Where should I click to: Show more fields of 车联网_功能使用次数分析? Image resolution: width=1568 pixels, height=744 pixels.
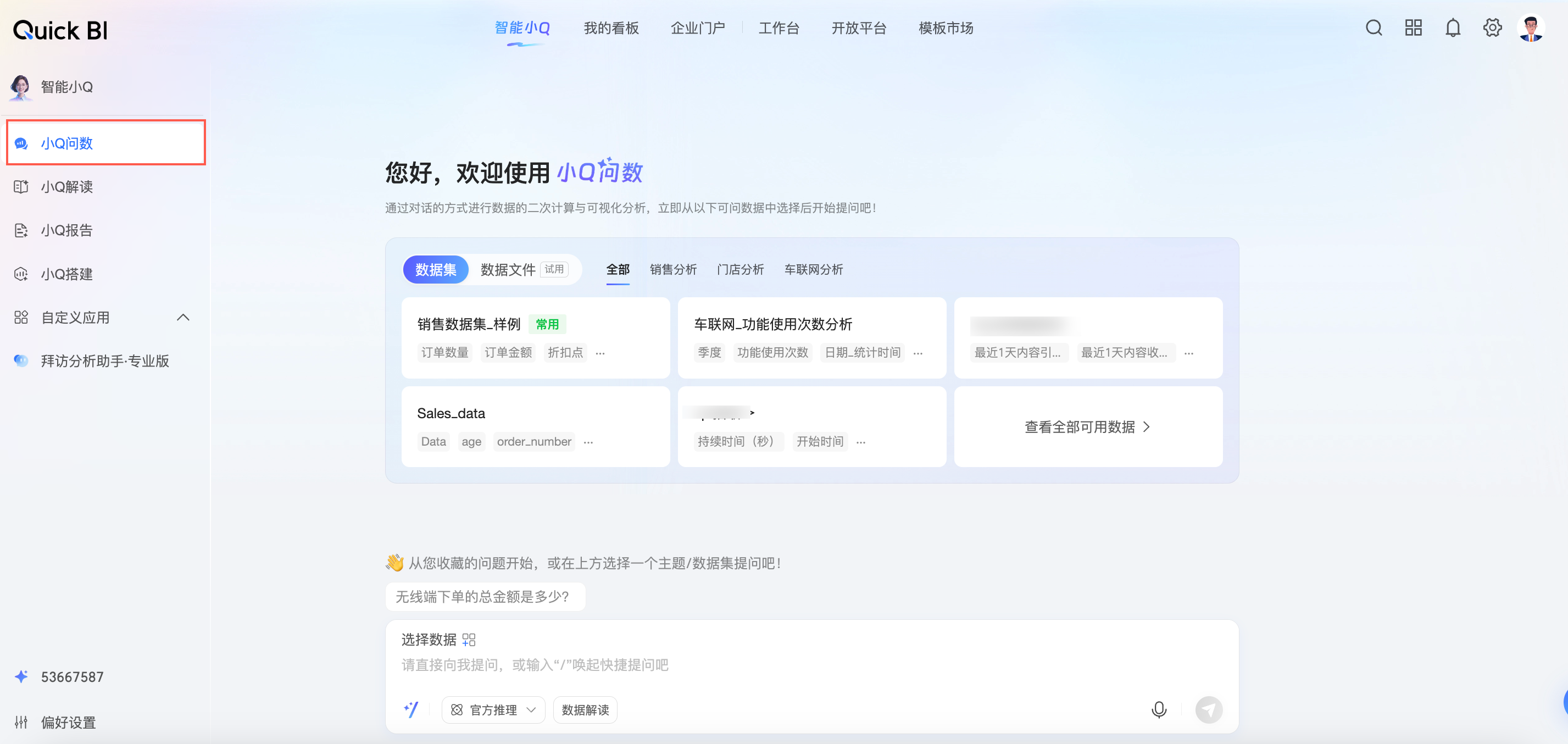click(x=918, y=353)
